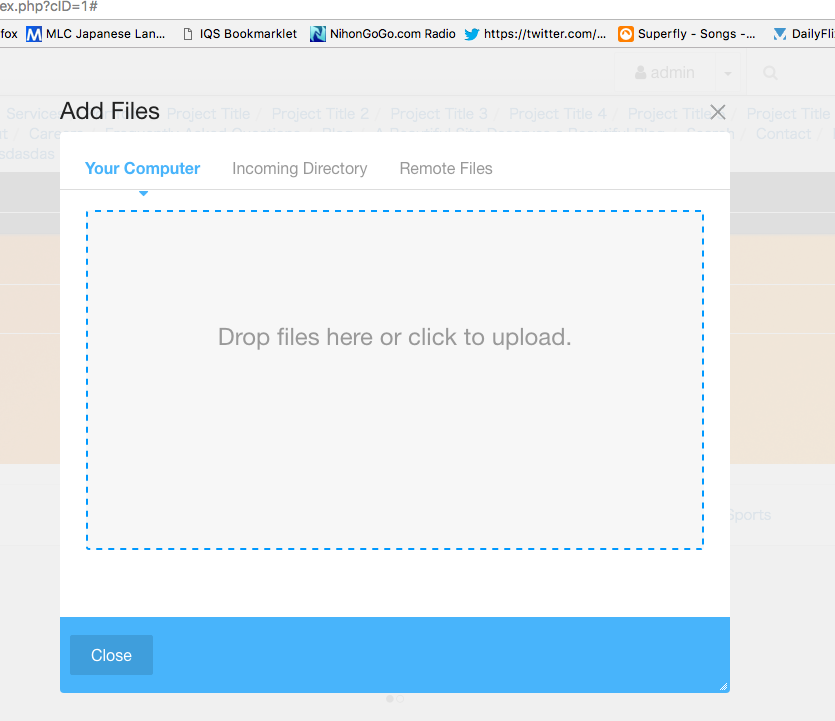This screenshot has width=835, height=721.
Task: Dismiss Add Files with the X button
Action: [717, 112]
